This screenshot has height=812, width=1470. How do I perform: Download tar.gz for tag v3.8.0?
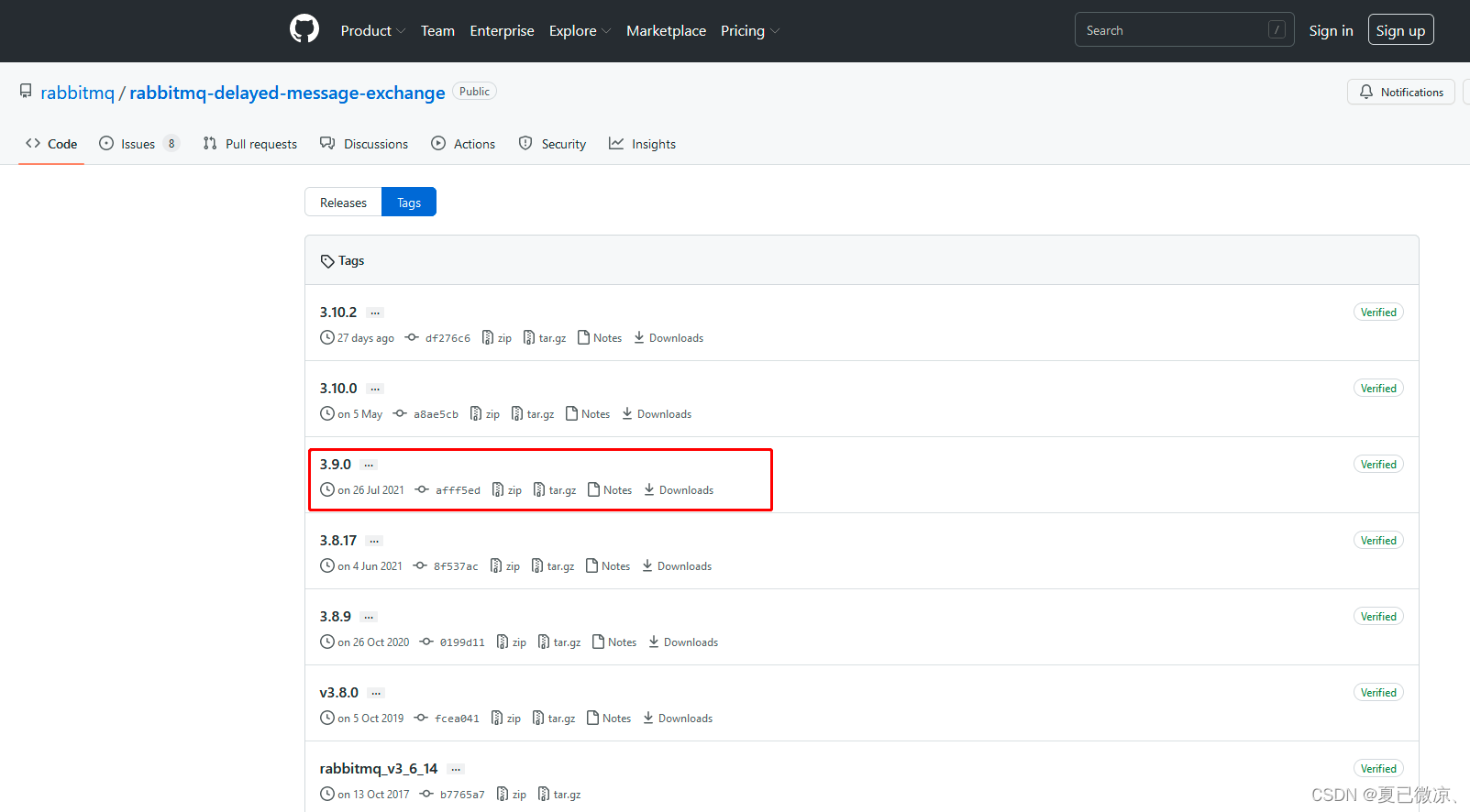tap(554, 719)
